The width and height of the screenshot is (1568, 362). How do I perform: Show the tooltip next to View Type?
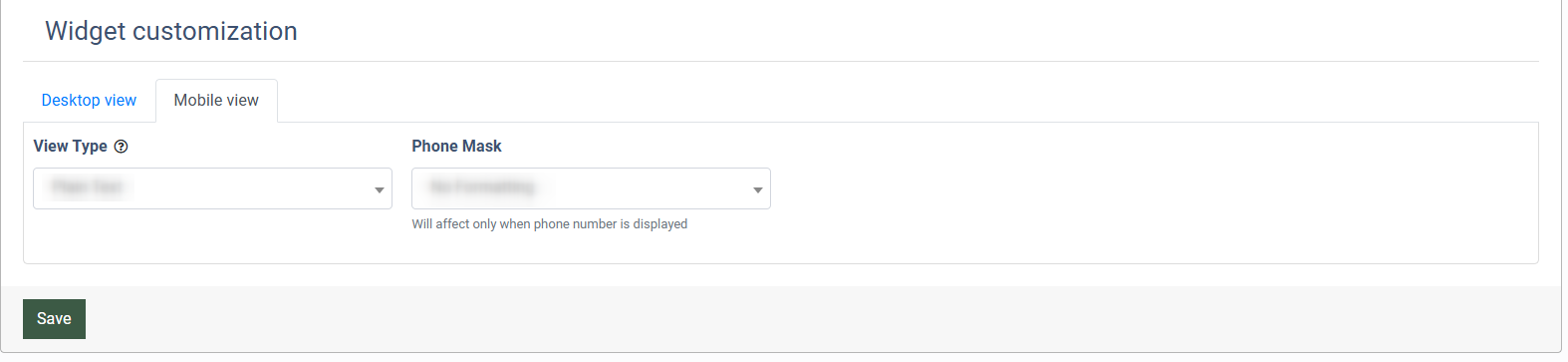(121, 147)
